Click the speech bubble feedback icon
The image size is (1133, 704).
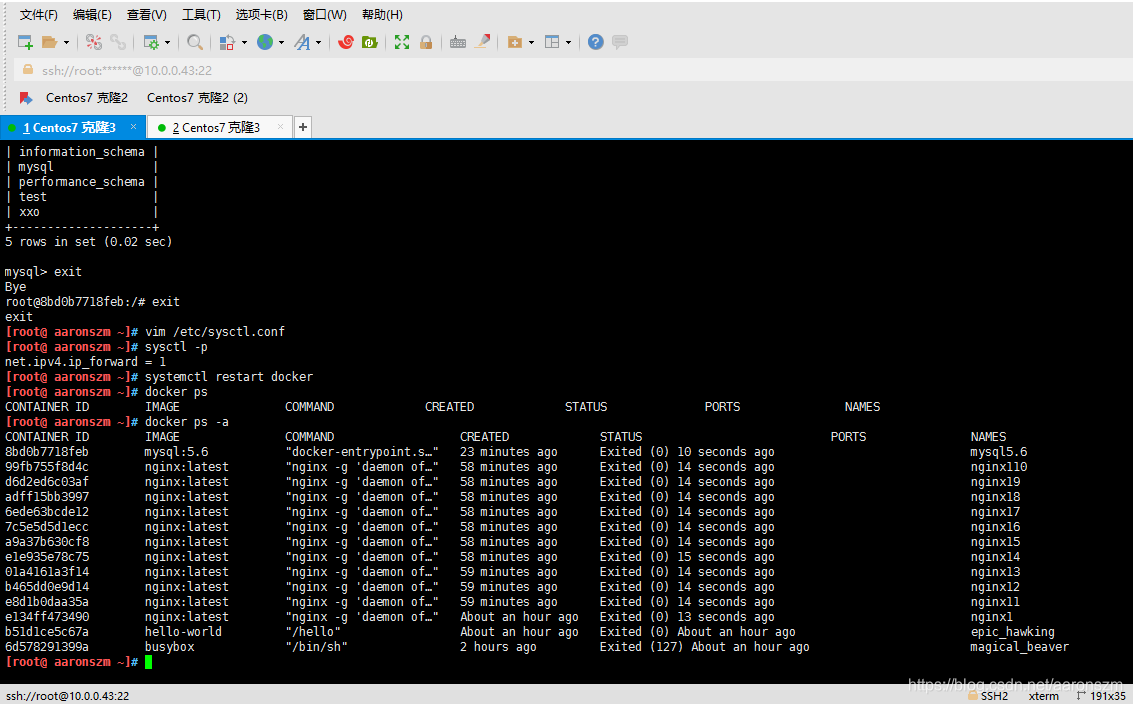pyautogui.click(x=620, y=43)
